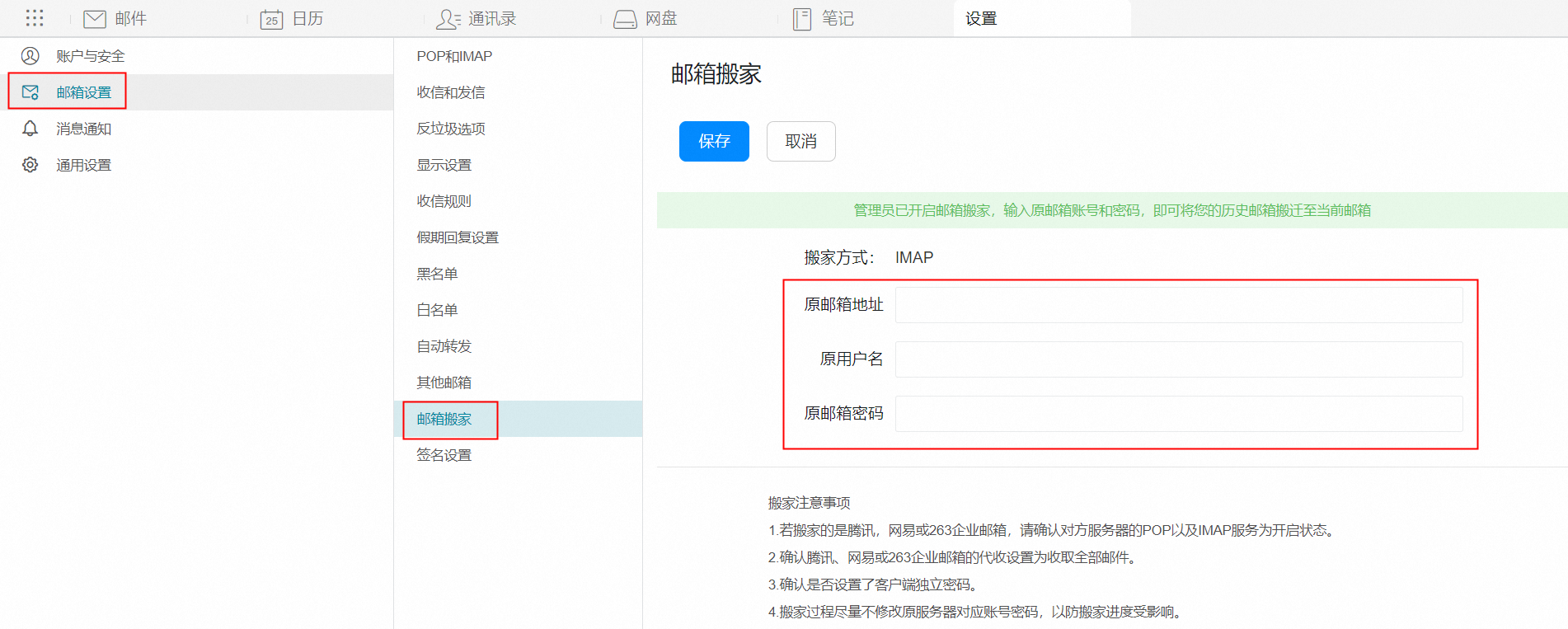Click the contacts icon

(448, 19)
